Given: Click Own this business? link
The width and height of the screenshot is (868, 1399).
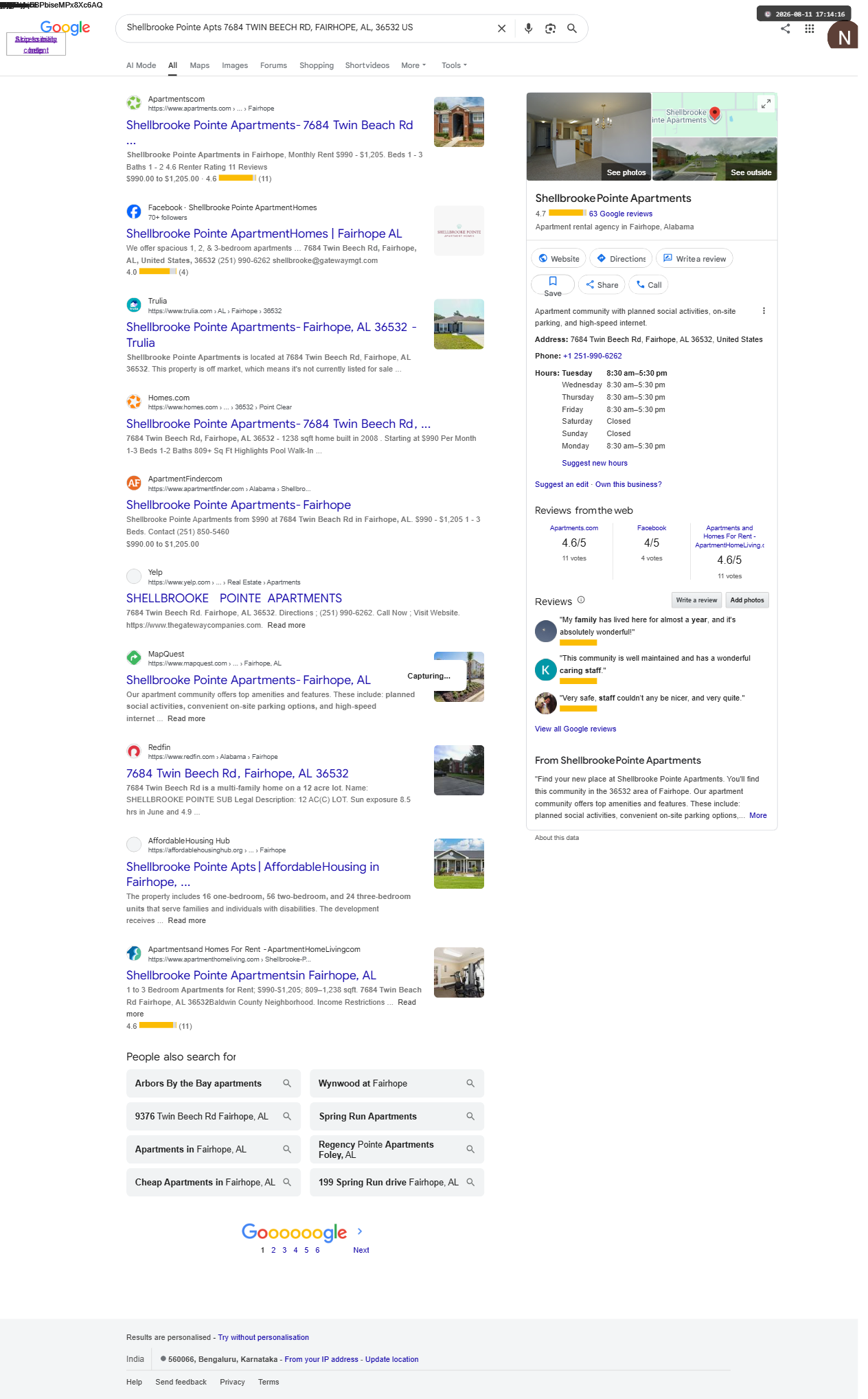Looking at the screenshot, I should click(x=628, y=484).
